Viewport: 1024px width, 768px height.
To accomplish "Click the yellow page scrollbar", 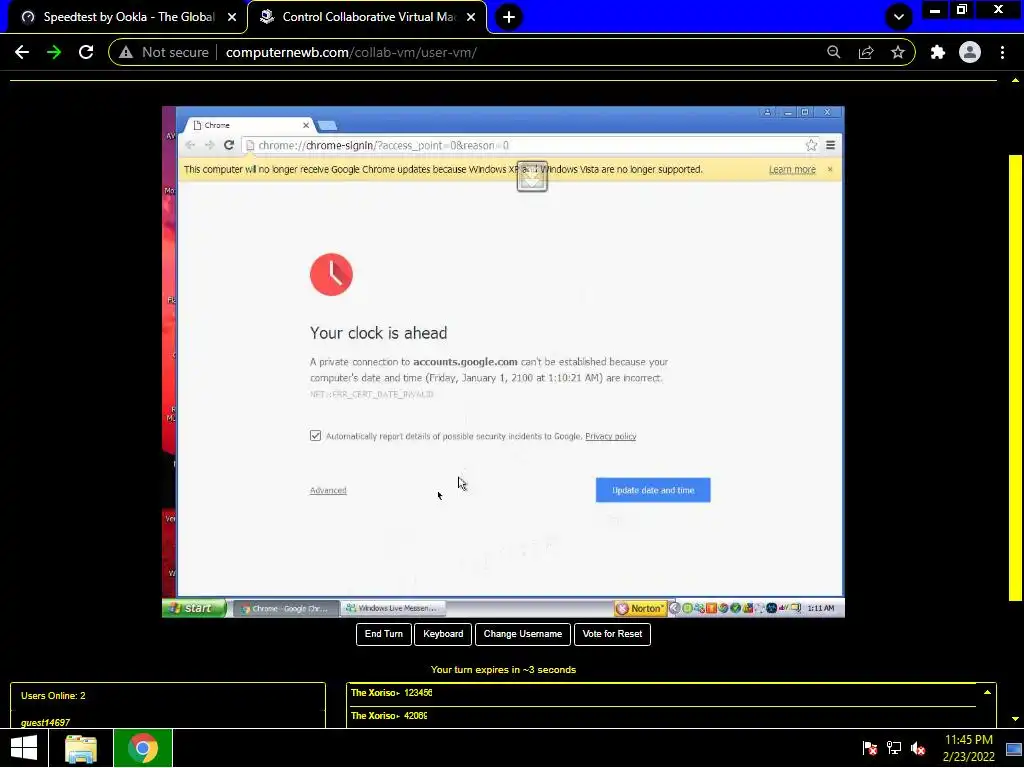I will click(1015, 377).
